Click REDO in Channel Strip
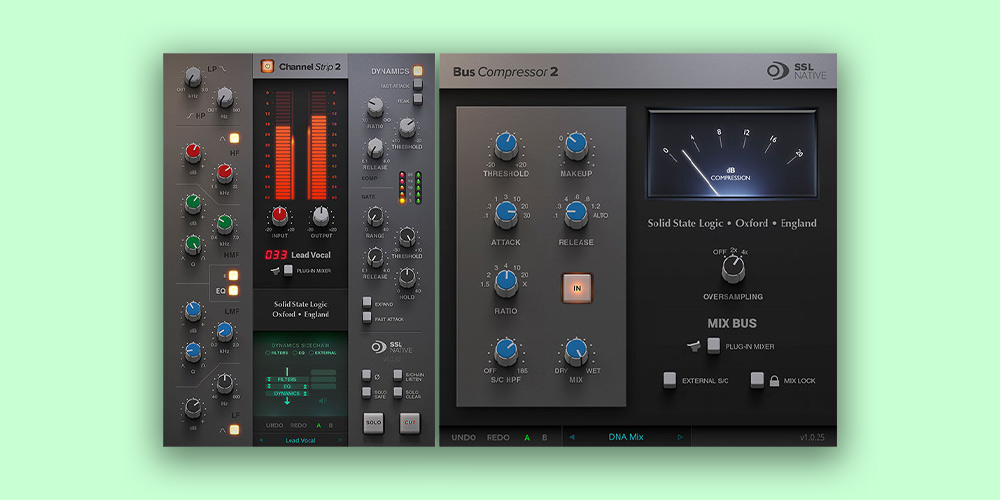Screen dimensions: 1000x500 click(x=298, y=425)
